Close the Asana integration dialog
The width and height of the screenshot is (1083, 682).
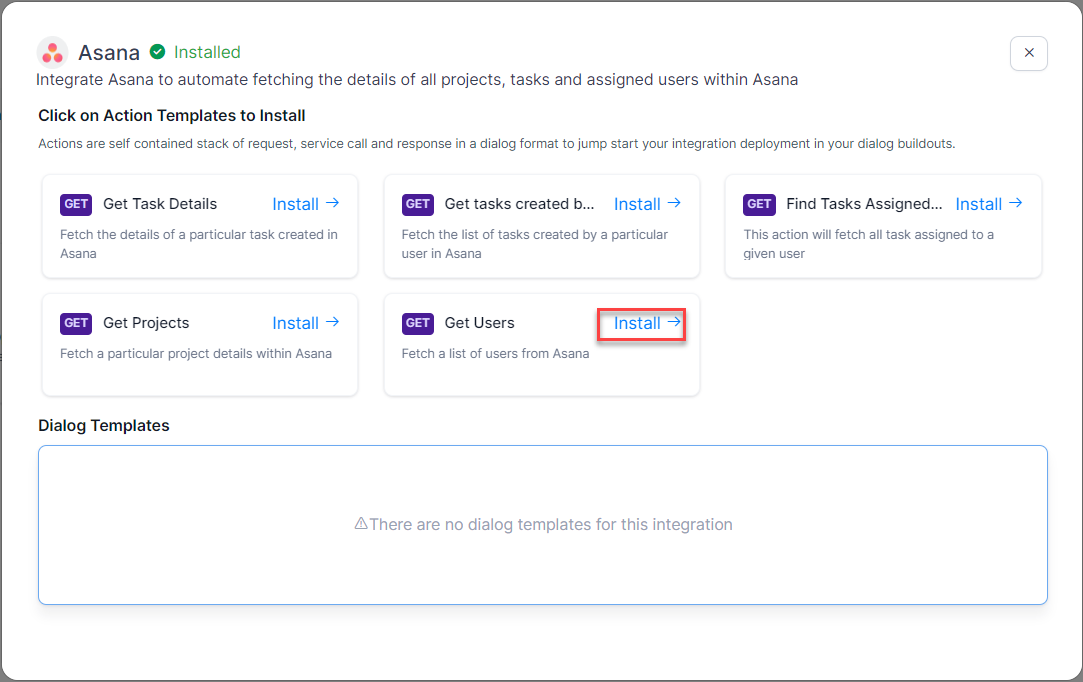pos(1028,53)
